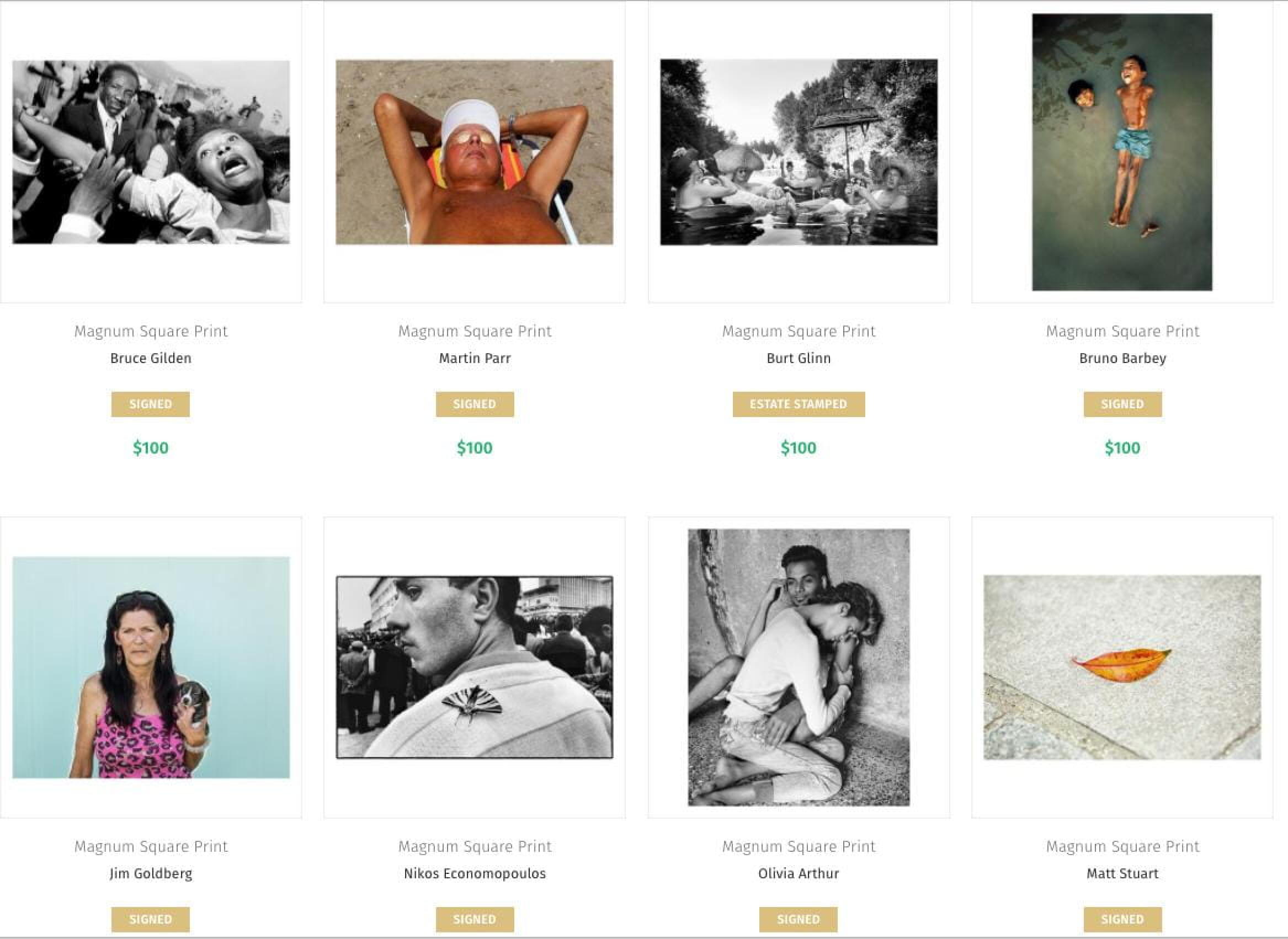Click the $100 price under Burt Glinn
Image resolution: width=1288 pixels, height=939 pixels.
coord(799,448)
